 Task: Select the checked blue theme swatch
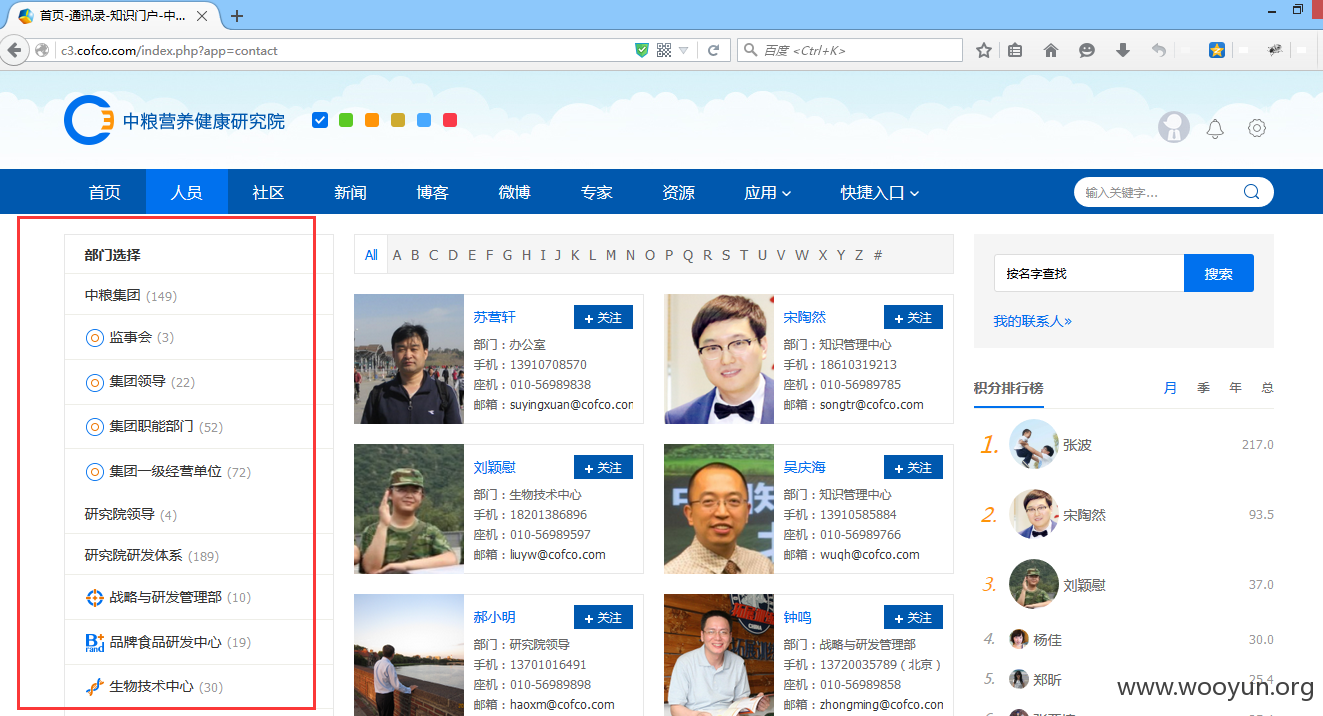[x=320, y=120]
